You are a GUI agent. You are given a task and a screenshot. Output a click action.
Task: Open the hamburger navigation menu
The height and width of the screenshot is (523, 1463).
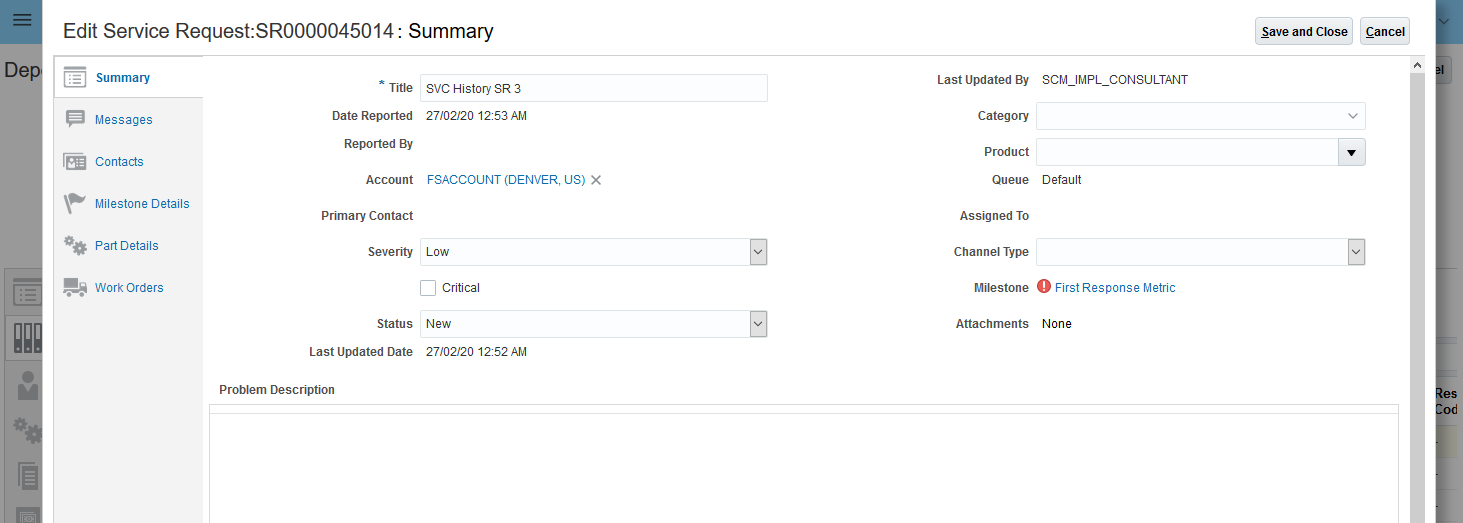point(21,20)
